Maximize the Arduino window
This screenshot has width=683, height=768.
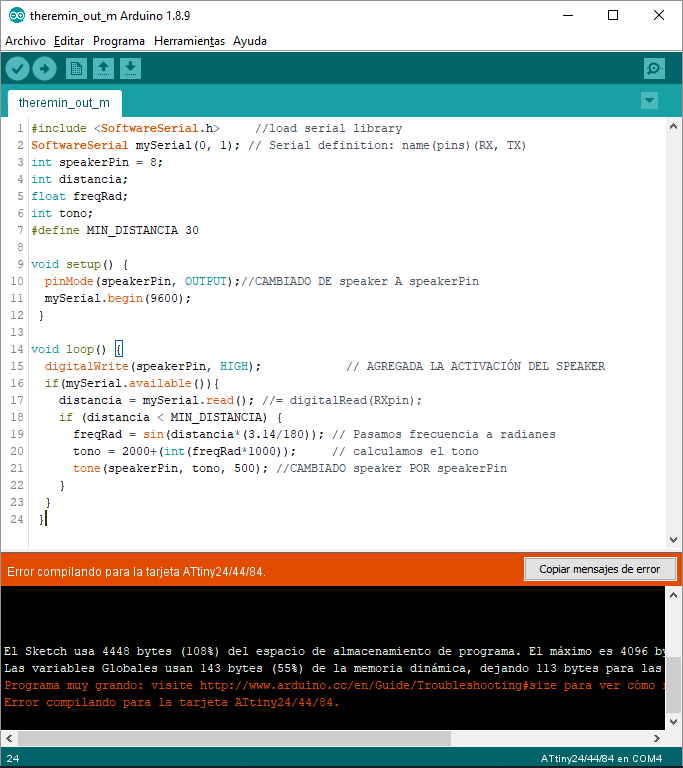coord(613,16)
